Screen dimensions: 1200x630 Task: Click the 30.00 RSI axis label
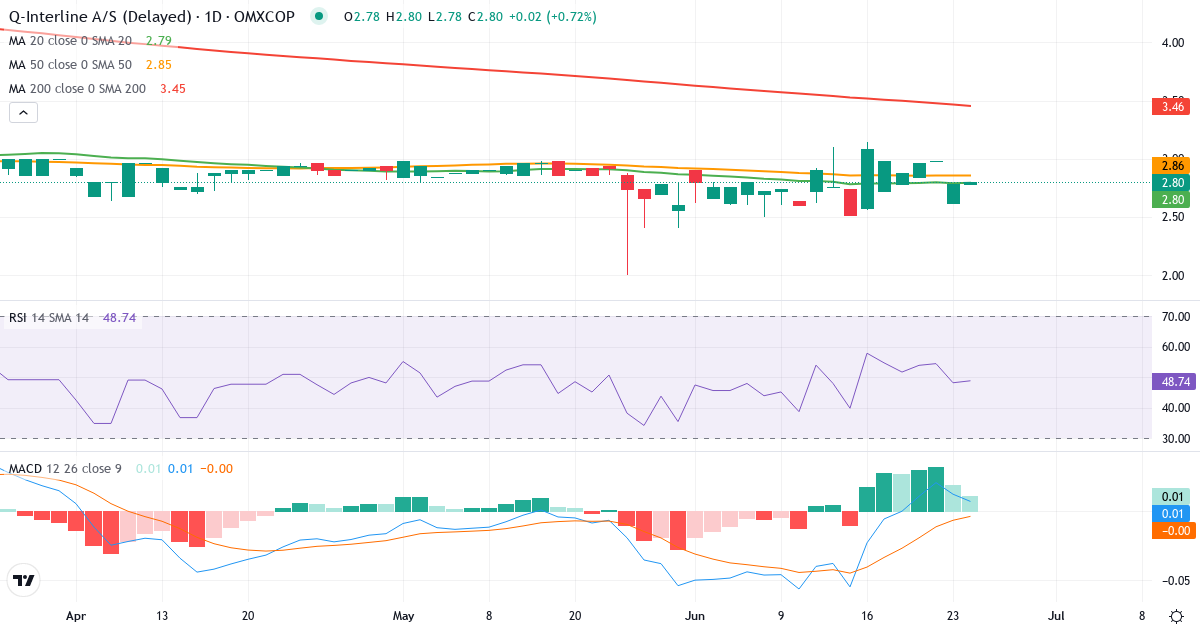[x=1174, y=439]
